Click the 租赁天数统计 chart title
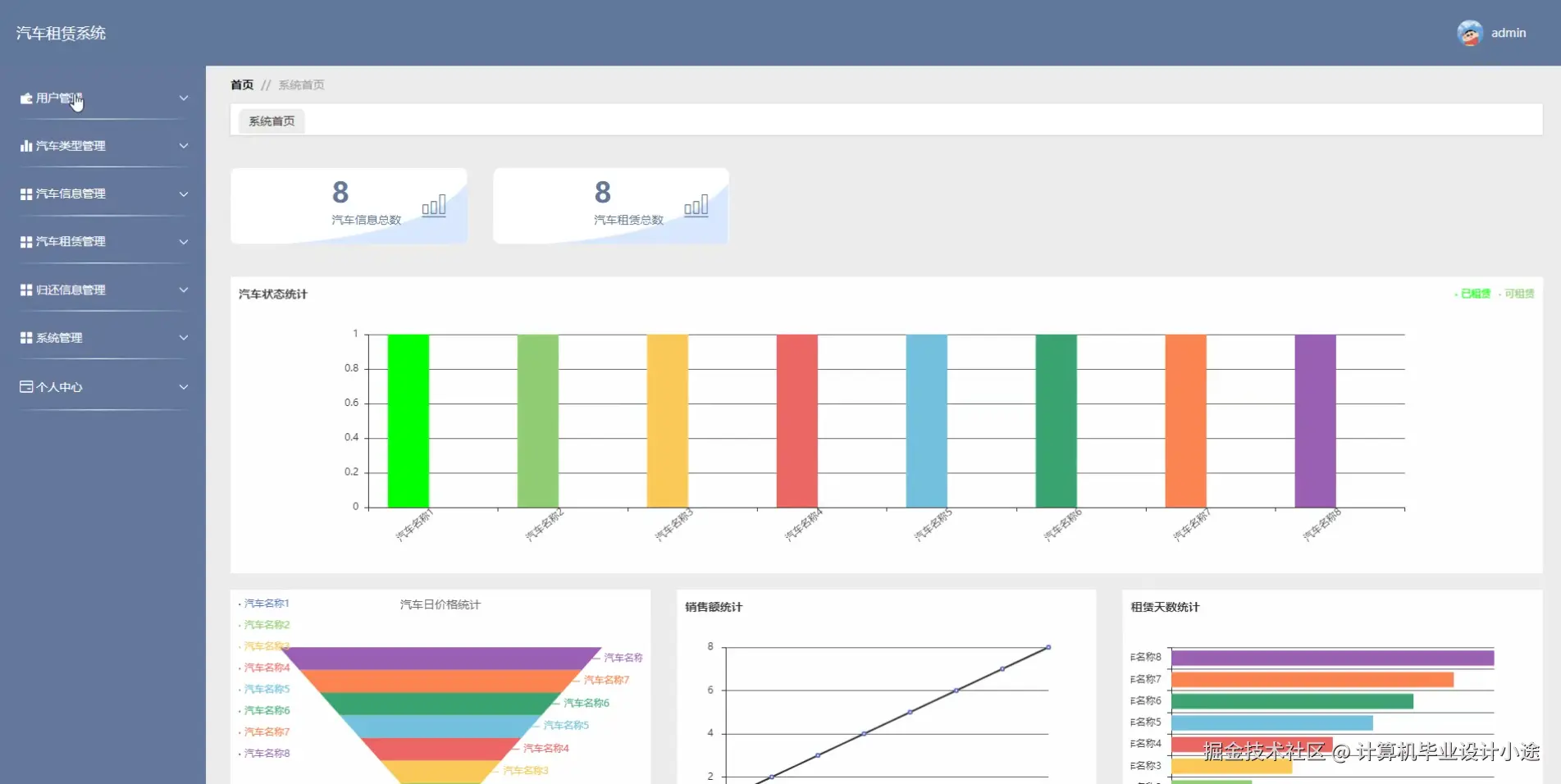Screen dimensions: 1561x784 click(x=1165, y=608)
